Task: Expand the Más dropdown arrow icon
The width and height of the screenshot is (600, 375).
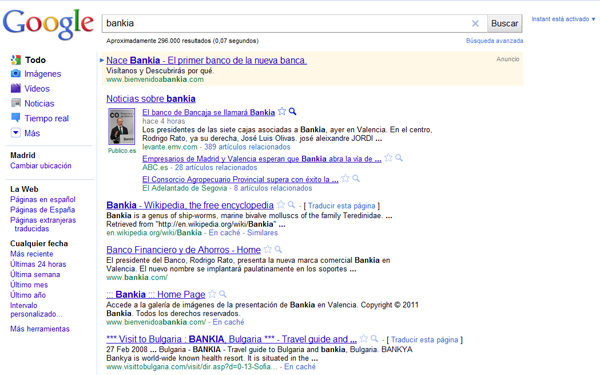Action: pyautogui.click(x=16, y=133)
